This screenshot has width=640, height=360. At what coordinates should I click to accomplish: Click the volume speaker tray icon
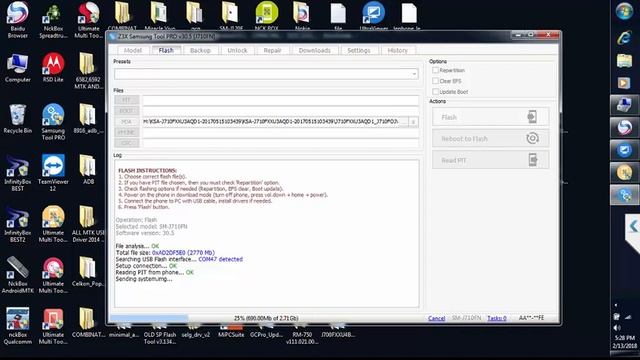coord(617,328)
